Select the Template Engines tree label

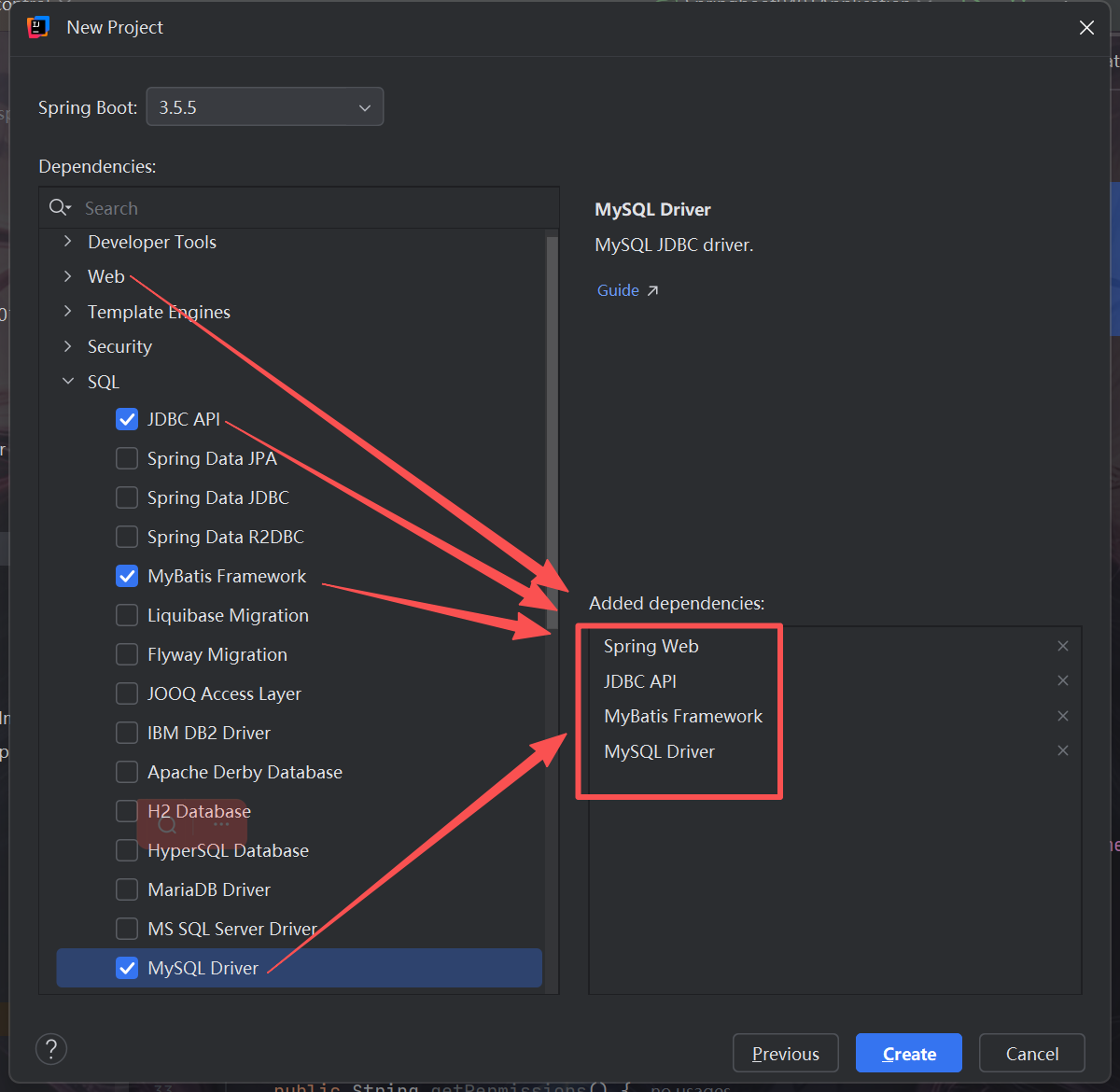coord(159,312)
